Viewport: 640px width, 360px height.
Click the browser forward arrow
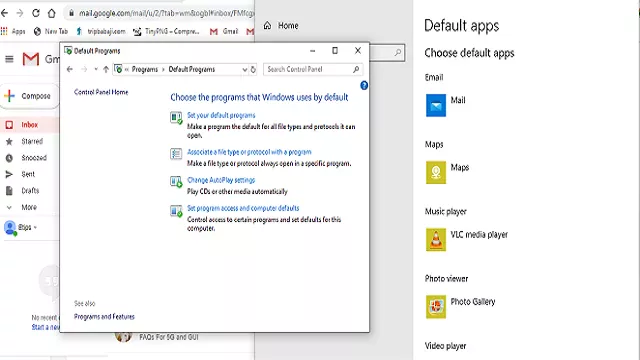[x=20, y=13]
